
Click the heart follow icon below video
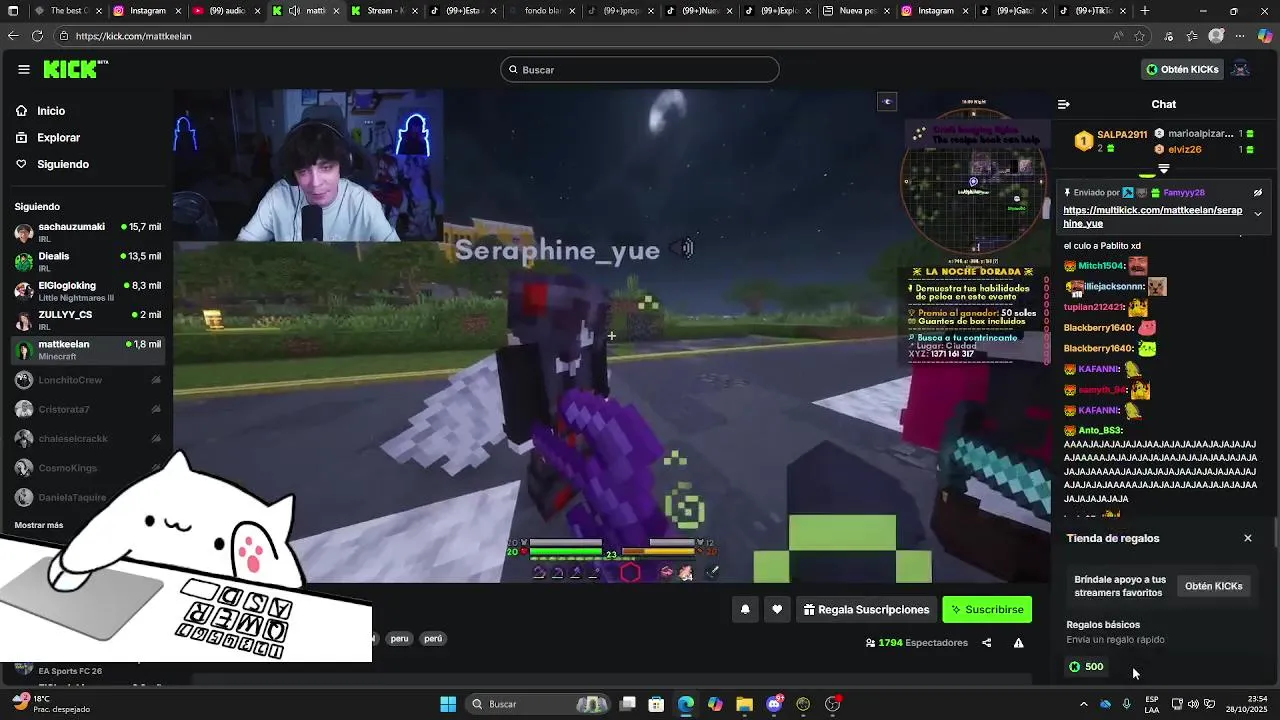(777, 609)
